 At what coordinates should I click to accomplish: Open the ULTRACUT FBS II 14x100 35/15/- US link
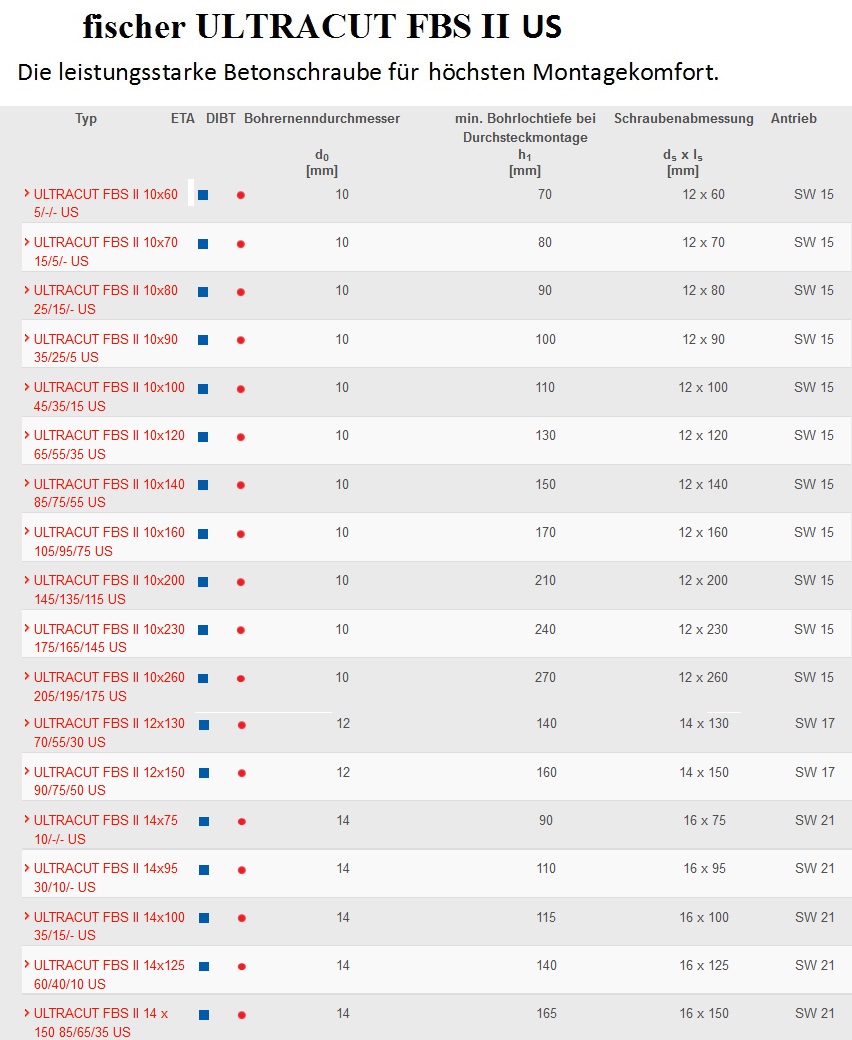(x=109, y=926)
